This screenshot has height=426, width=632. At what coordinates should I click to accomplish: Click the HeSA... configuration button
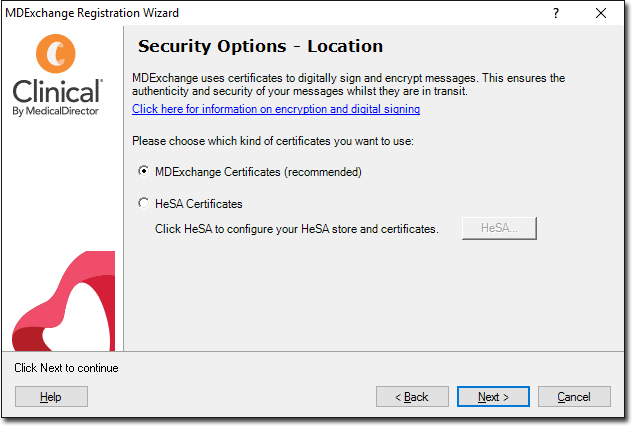[499, 228]
